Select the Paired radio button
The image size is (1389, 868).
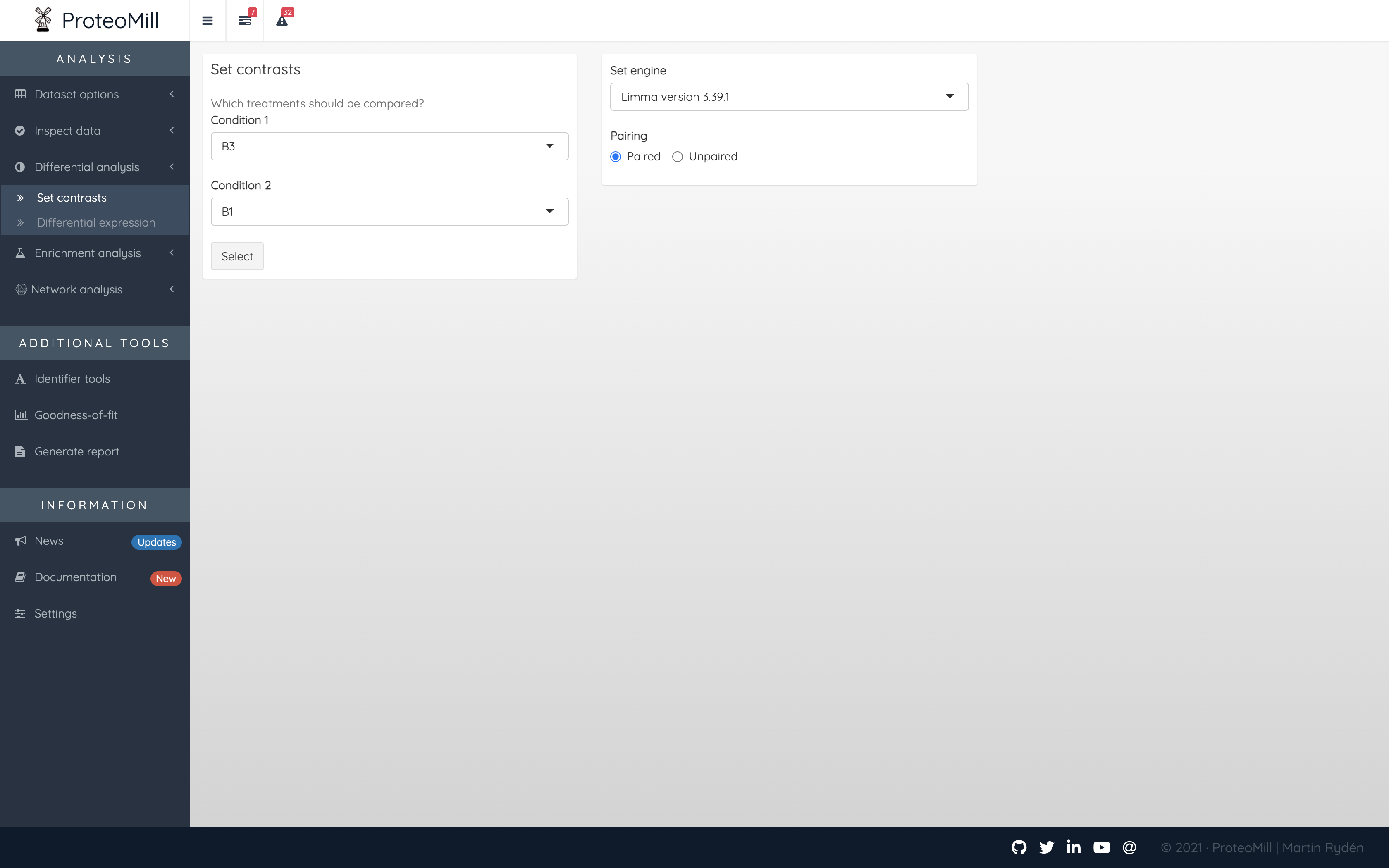pos(616,157)
